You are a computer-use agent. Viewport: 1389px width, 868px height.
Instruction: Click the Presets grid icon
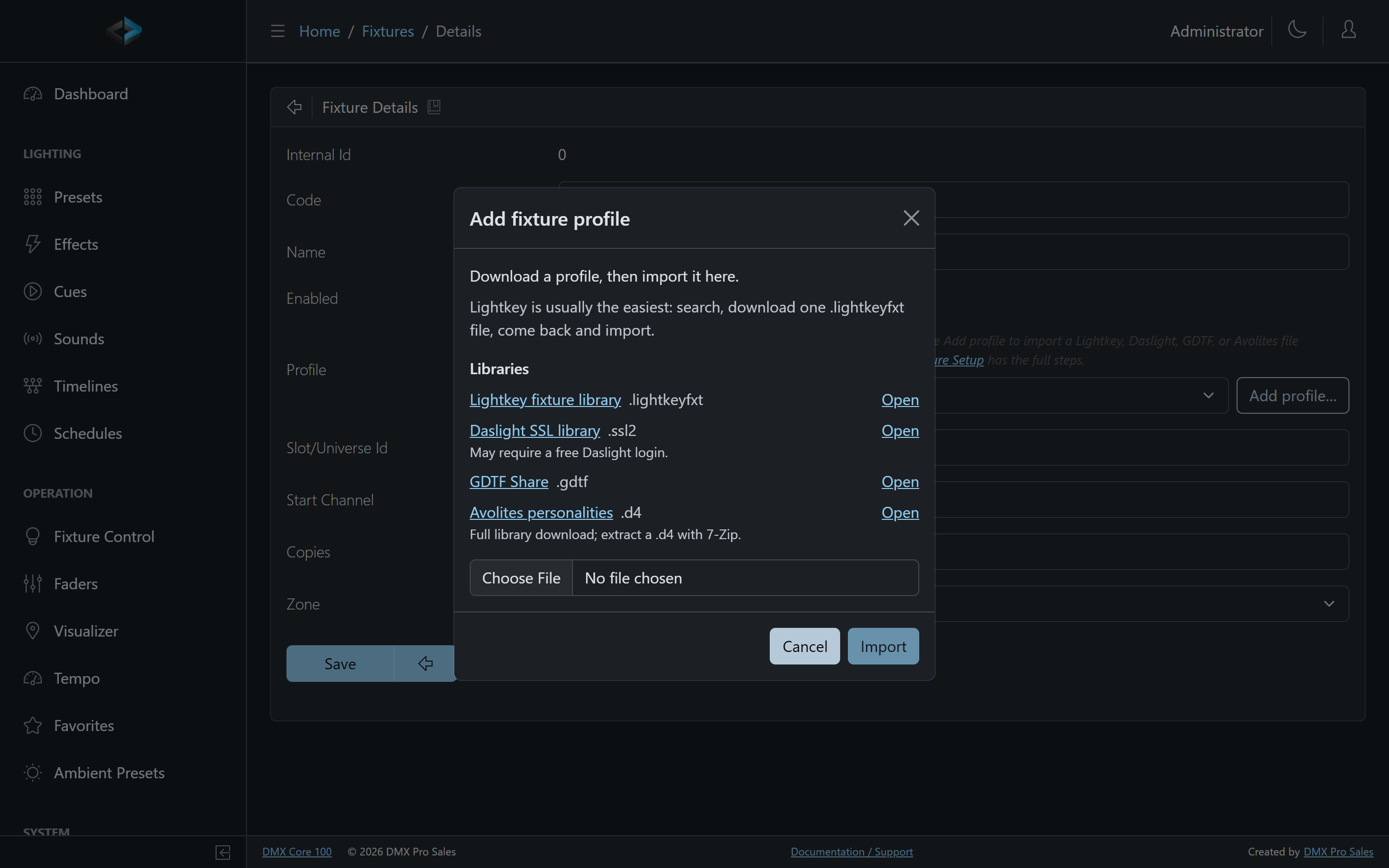click(x=33, y=197)
